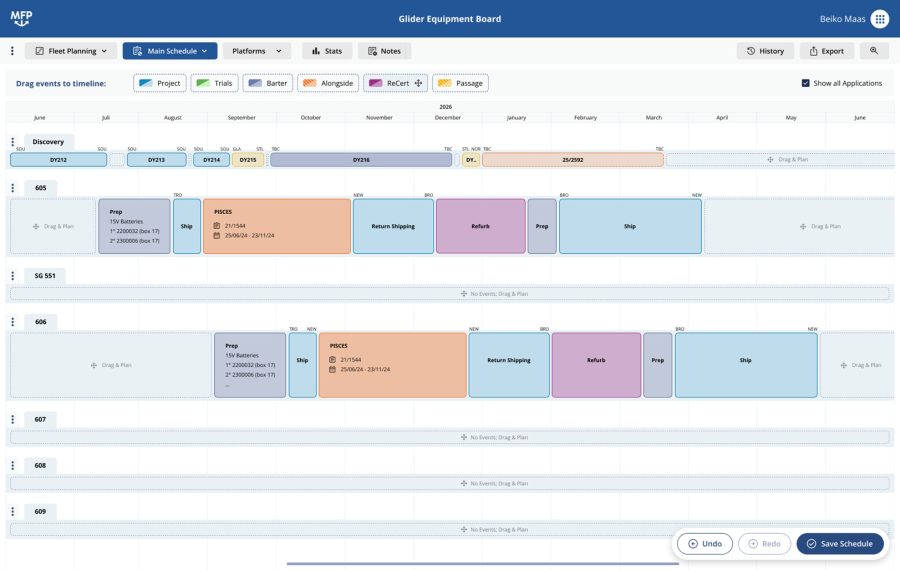Open the row menu for Discovery

[x=12, y=142]
